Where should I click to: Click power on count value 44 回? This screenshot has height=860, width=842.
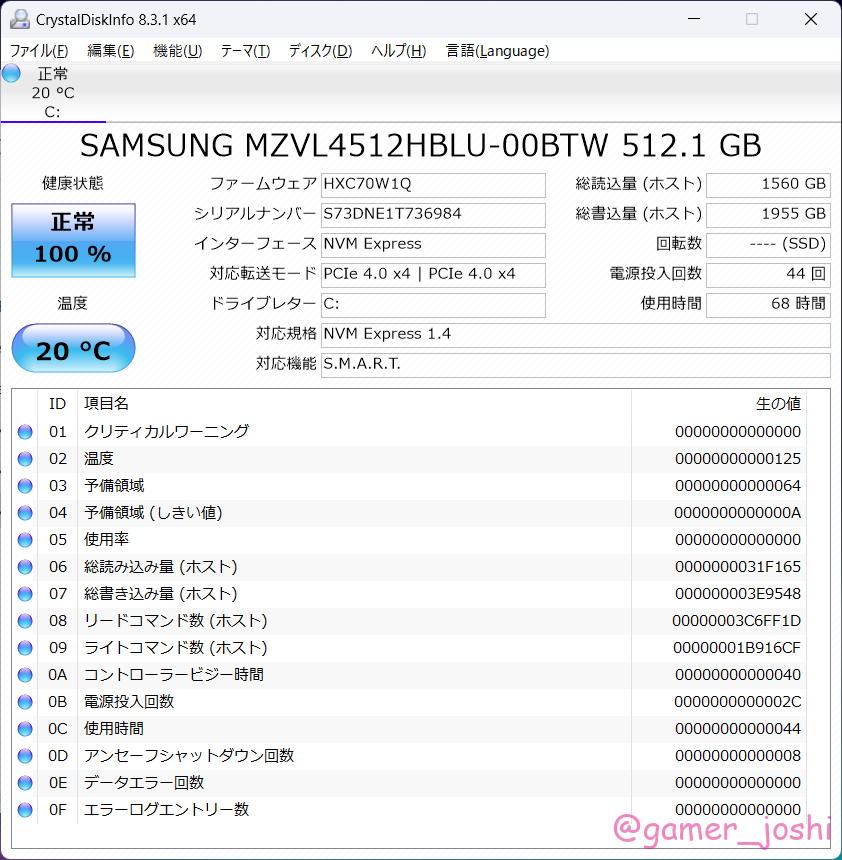point(768,275)
